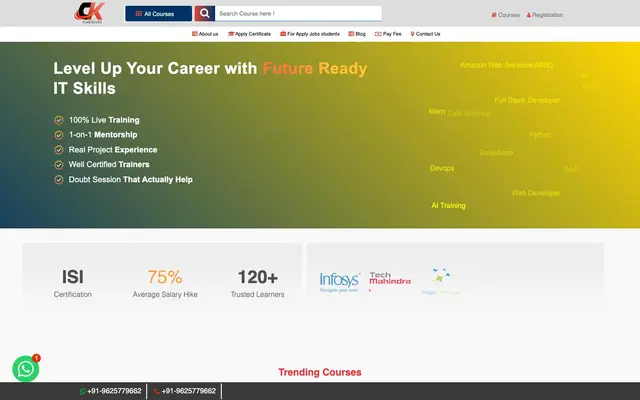The height and width of the screenshot is (400, 640).
Task: Click the Devops course tag
Action: click(442, 168)
